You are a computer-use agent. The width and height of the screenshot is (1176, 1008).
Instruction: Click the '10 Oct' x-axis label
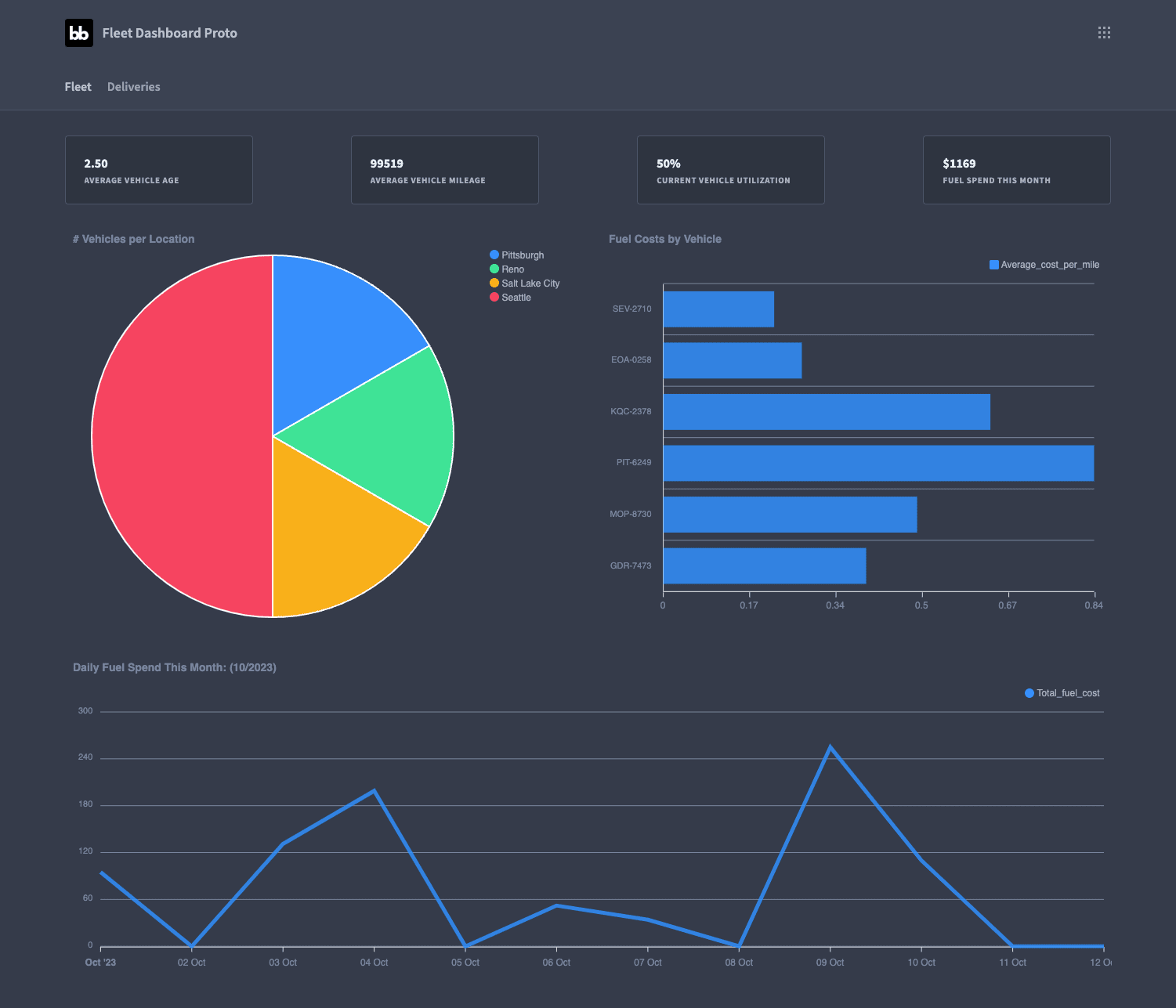921,963
